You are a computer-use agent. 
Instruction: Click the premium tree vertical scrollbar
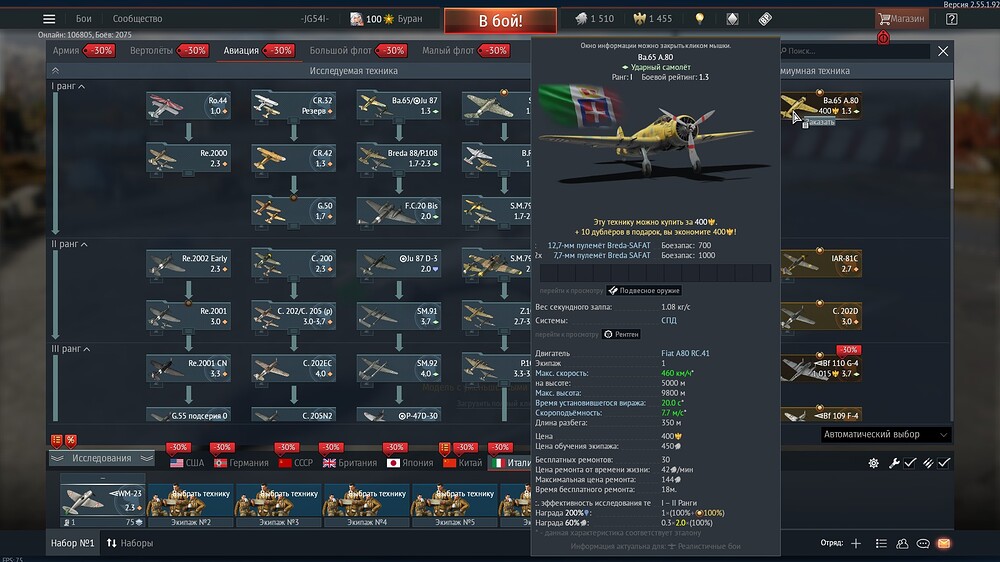[x=951, y=134]
